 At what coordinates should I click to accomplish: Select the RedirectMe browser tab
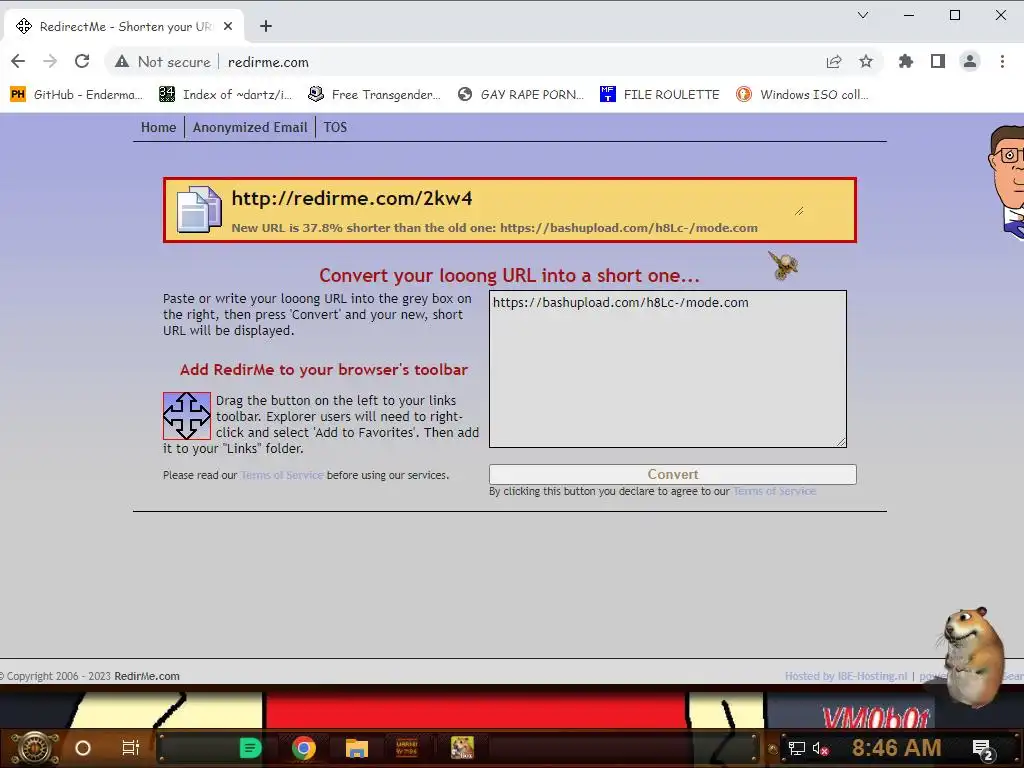(x=124, y=26)
